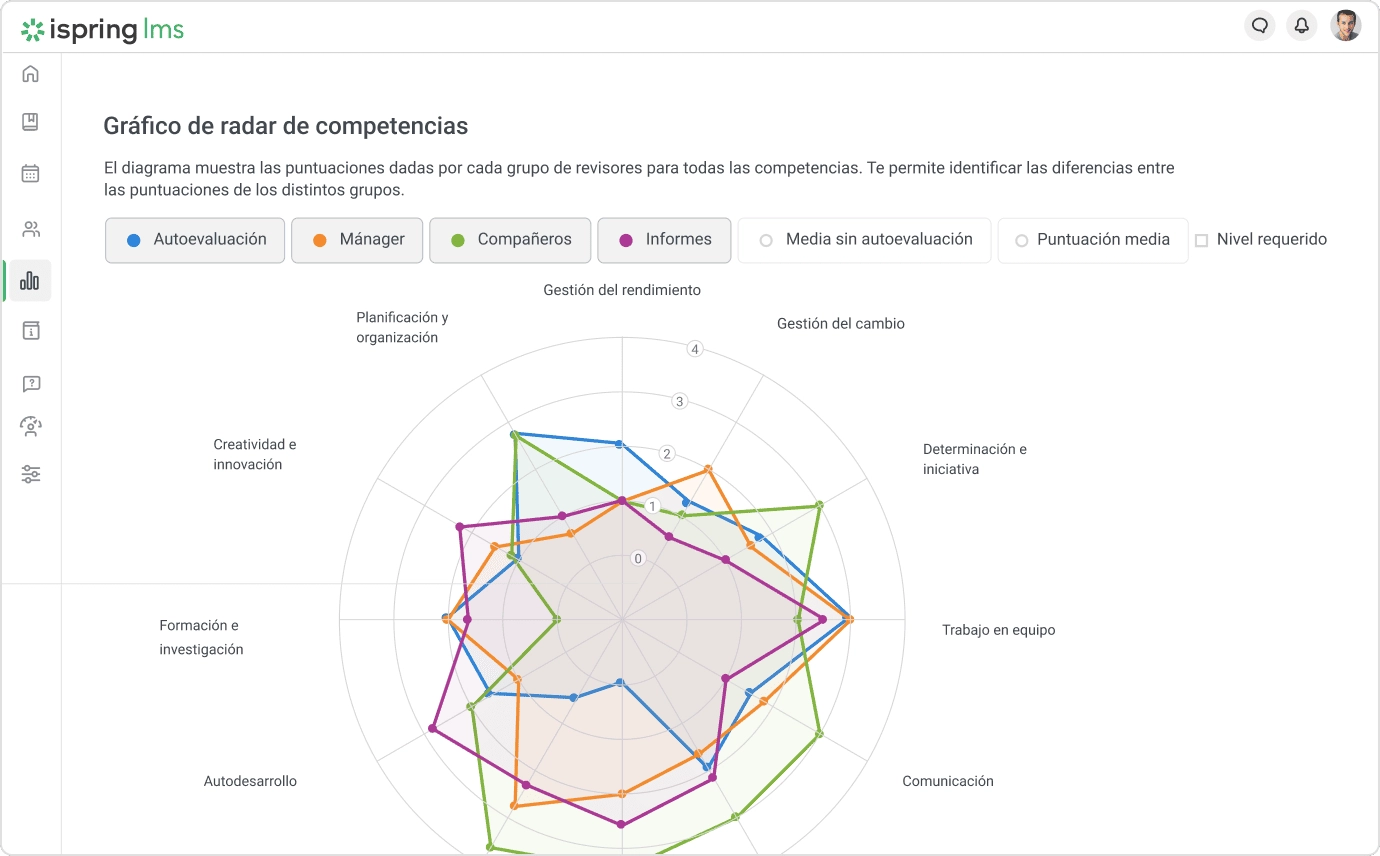
Task: Toggle the Mánager data series
Action: pos(357,239)
